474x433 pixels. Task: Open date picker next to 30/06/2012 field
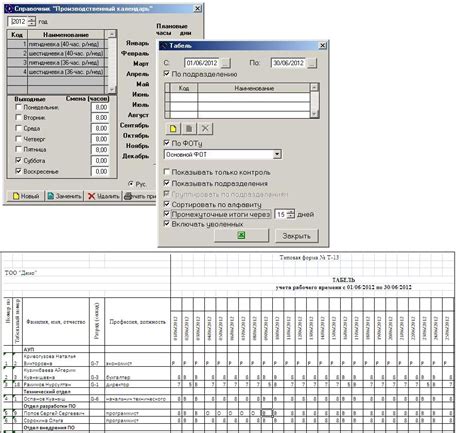(312, 63)
